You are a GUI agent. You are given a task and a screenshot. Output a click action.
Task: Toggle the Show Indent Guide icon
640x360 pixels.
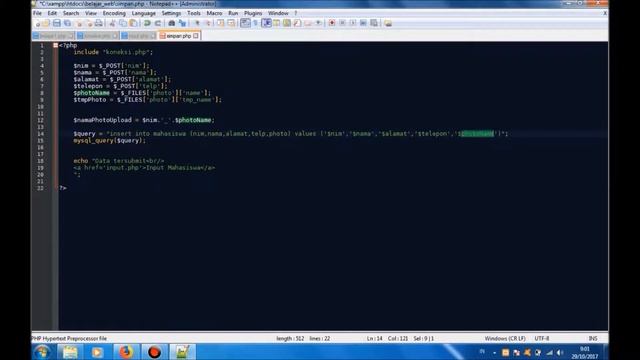point(267,23)
